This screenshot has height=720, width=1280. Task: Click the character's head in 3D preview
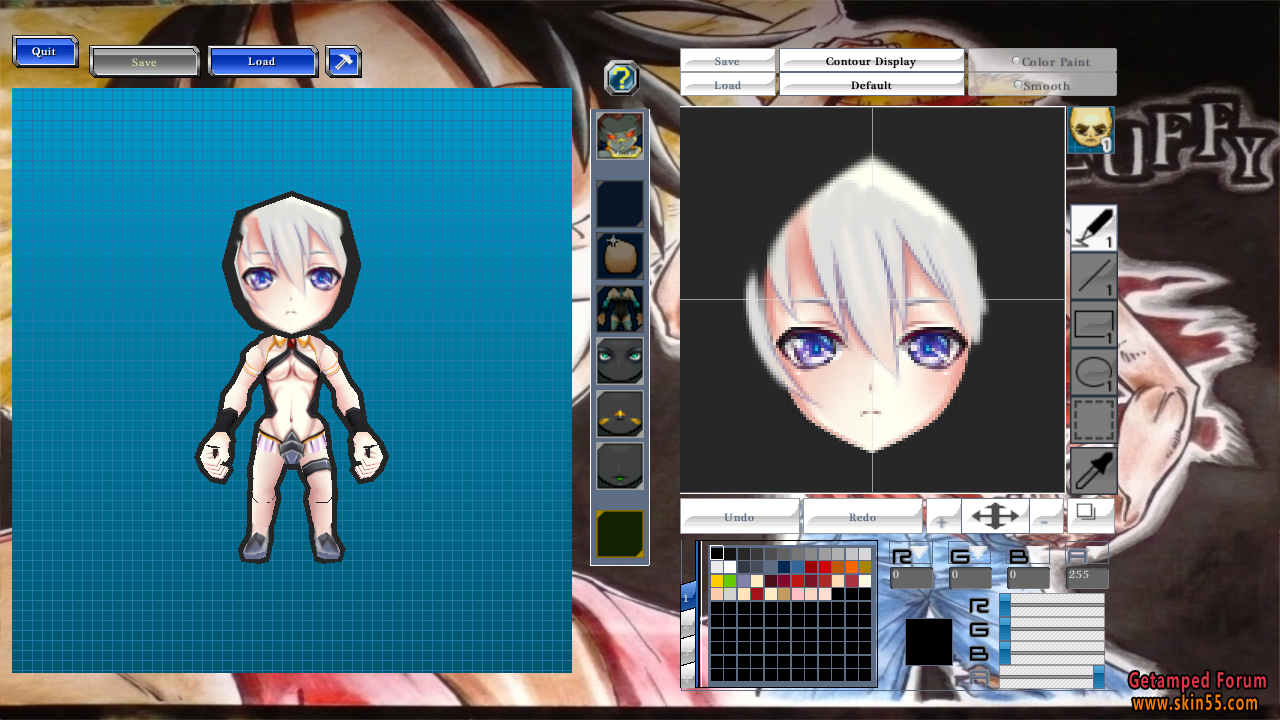coord(290,265)
